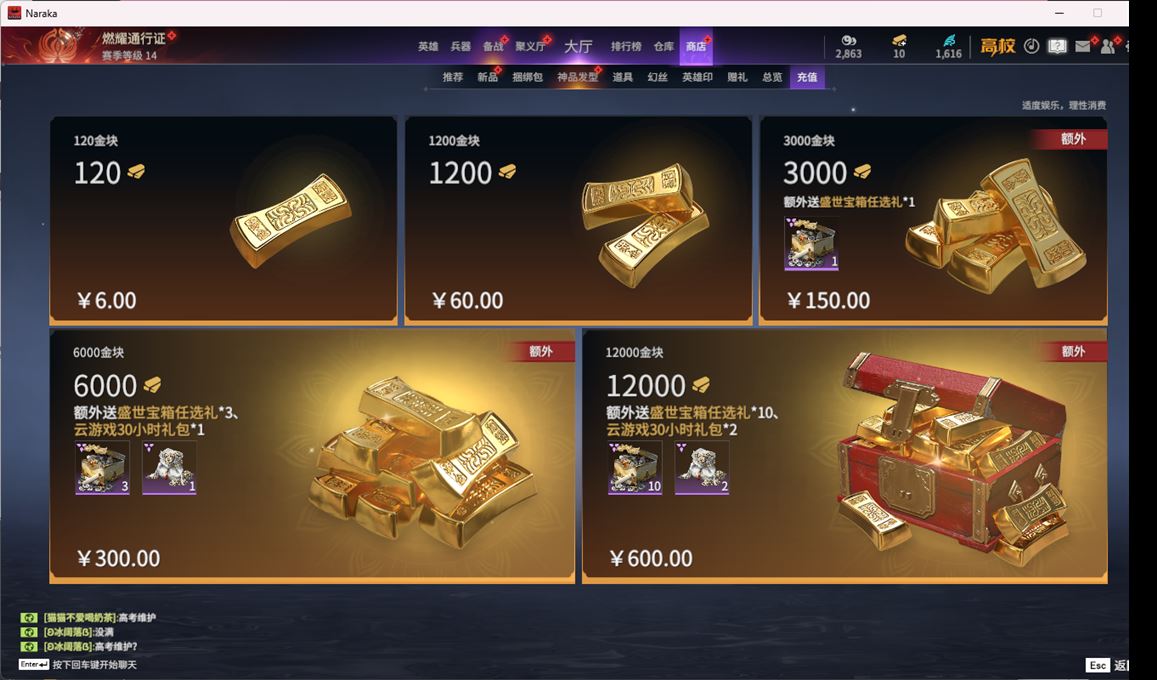1157x680 pixels.
Task: Purchase the 12000 gold chest pack
Action: tap(845, 457)
